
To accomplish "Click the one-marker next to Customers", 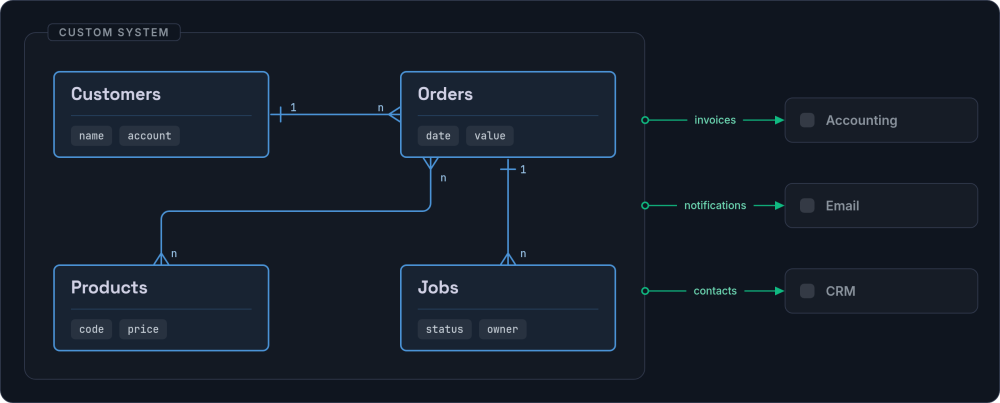I will tap(281, 115).
